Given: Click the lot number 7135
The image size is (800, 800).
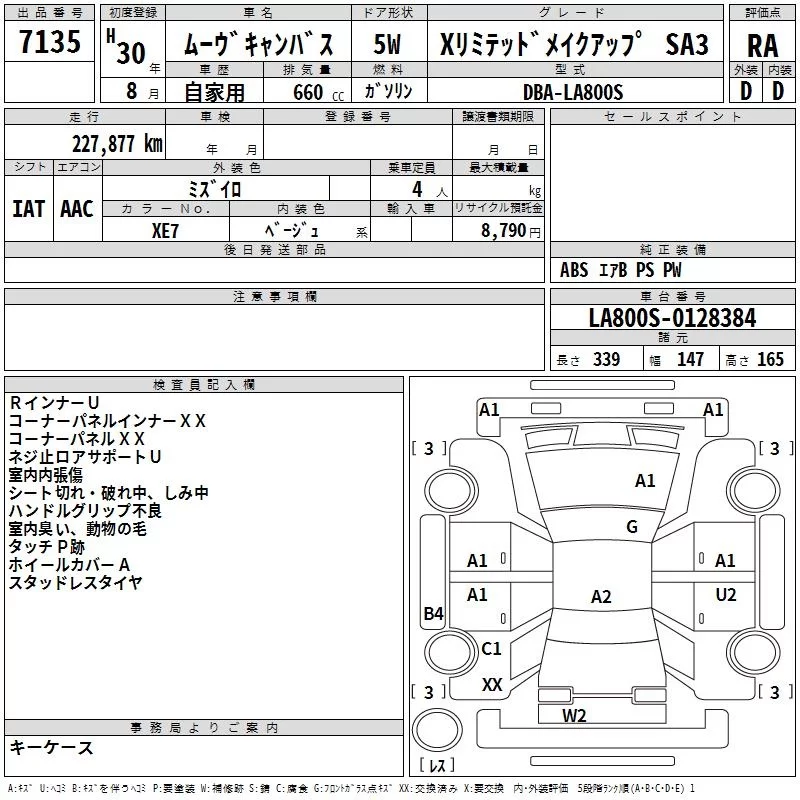Looking at the screenshot, I should [50, 42].
